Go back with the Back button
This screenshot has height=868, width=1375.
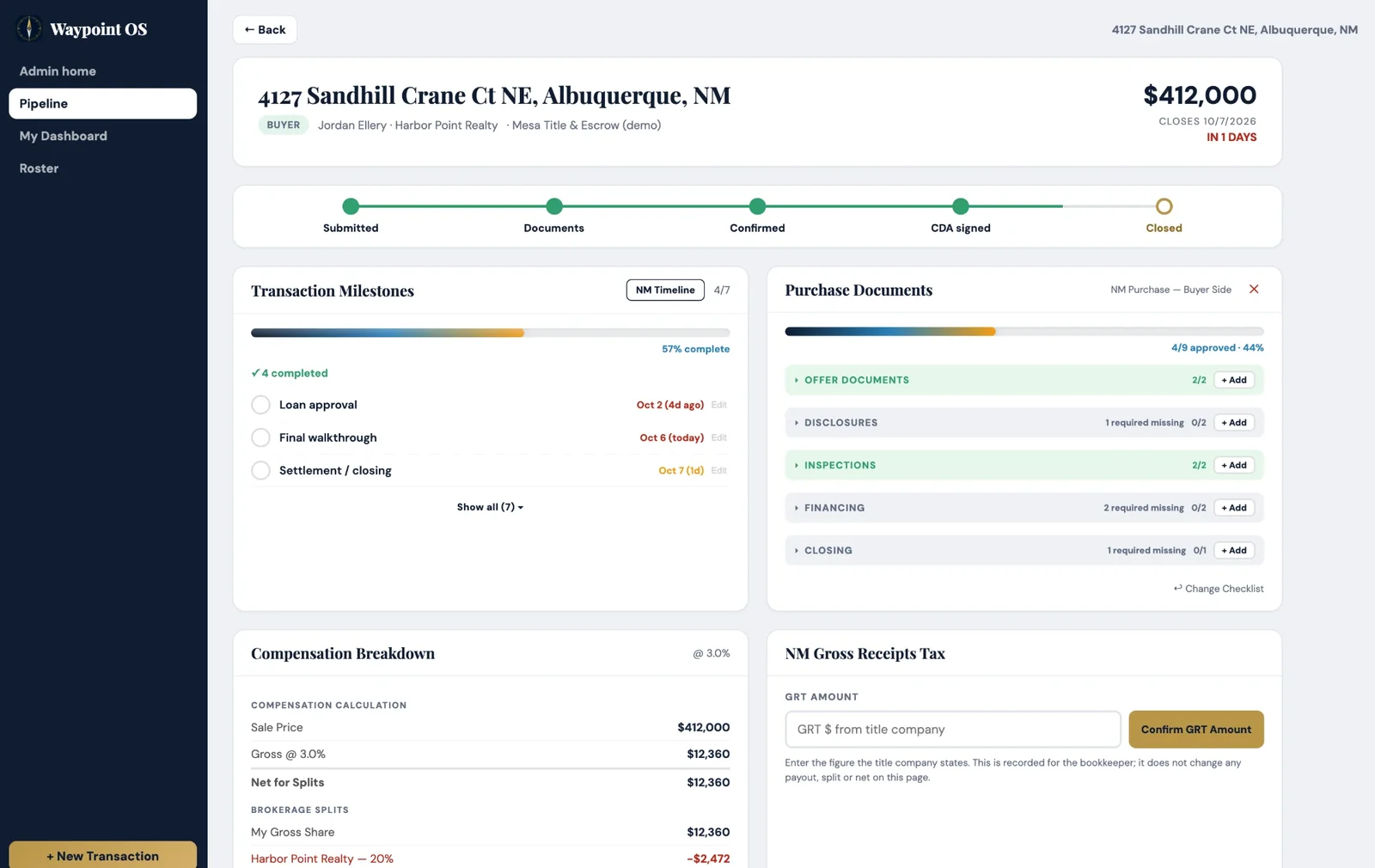click(265, 29)
